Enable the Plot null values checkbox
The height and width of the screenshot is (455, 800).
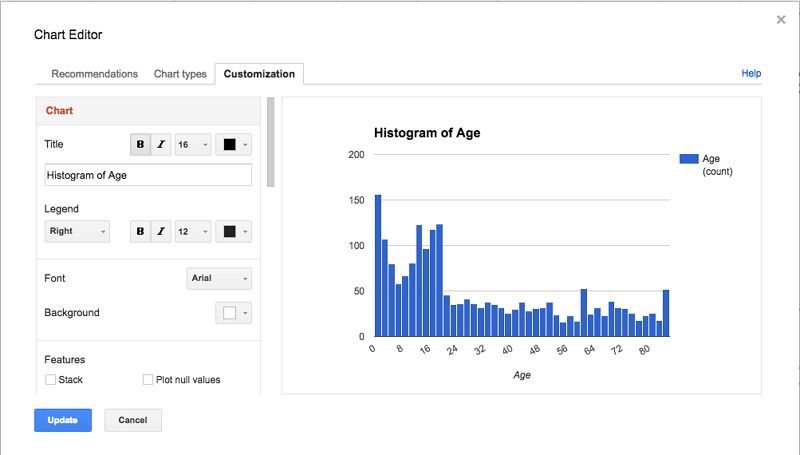148,380
